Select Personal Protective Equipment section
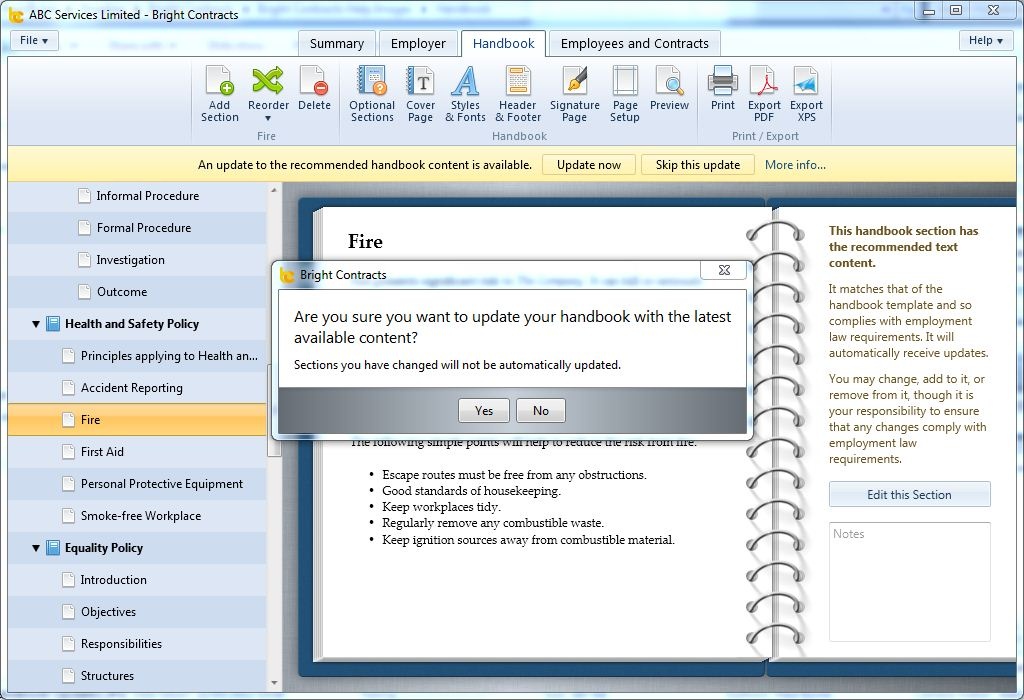The height and width of the screenshot is (700, 1024). click(137, 484)
